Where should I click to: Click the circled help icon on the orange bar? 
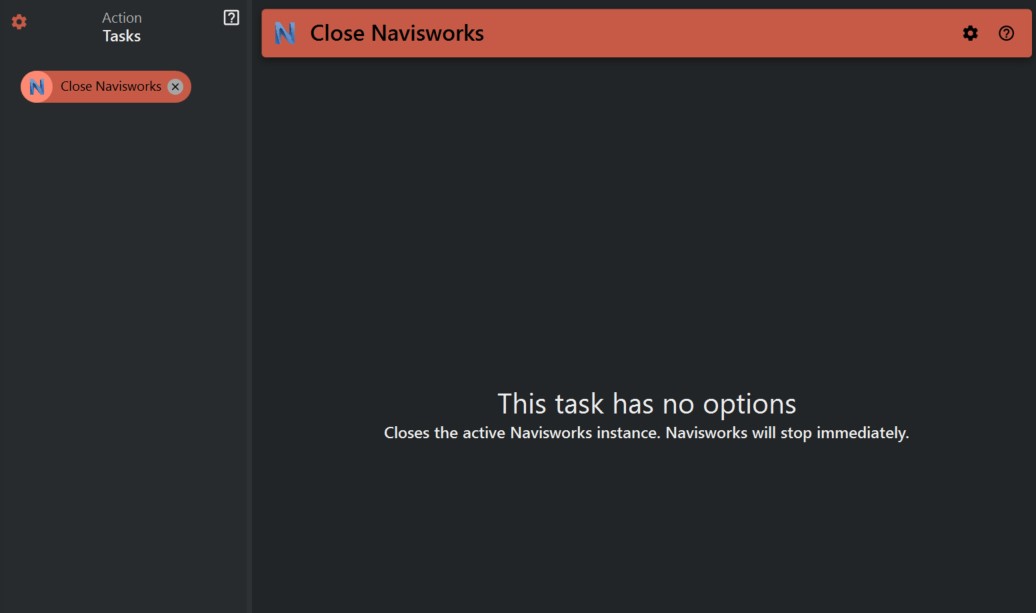(x=1005, y=33)
